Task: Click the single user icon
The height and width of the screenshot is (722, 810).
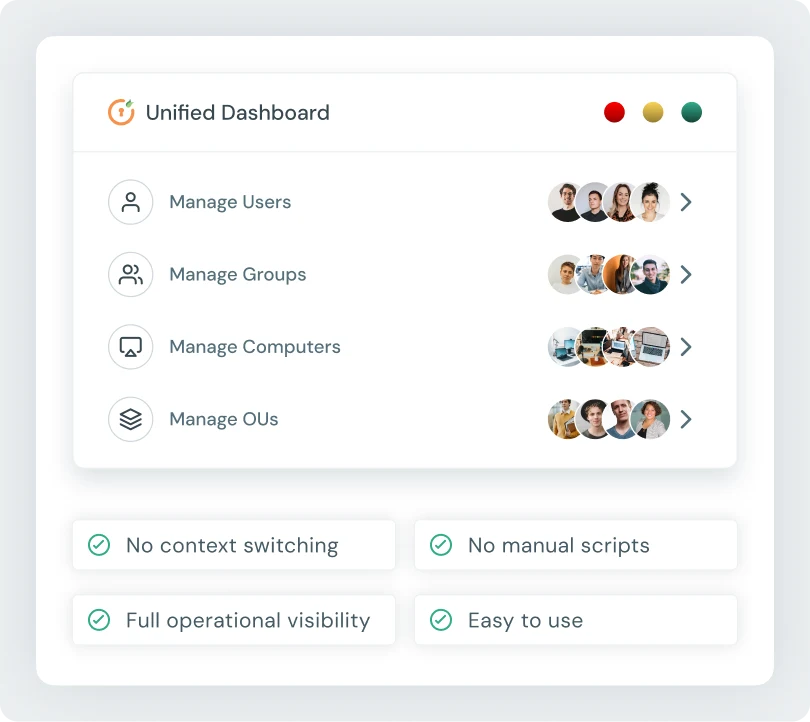Action: coord(131,202)
